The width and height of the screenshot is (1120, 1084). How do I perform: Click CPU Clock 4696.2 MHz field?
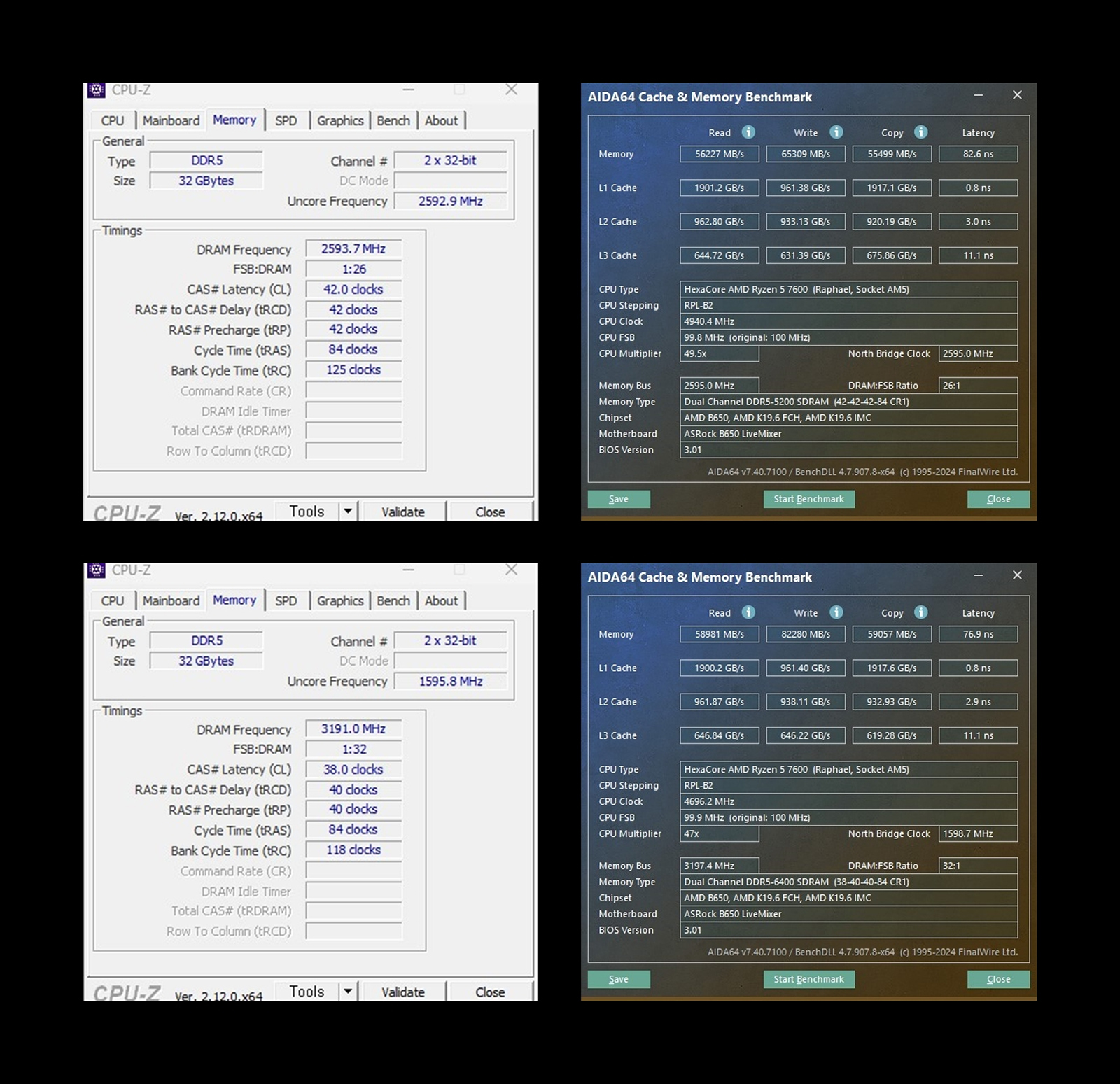tap(849, 801)
